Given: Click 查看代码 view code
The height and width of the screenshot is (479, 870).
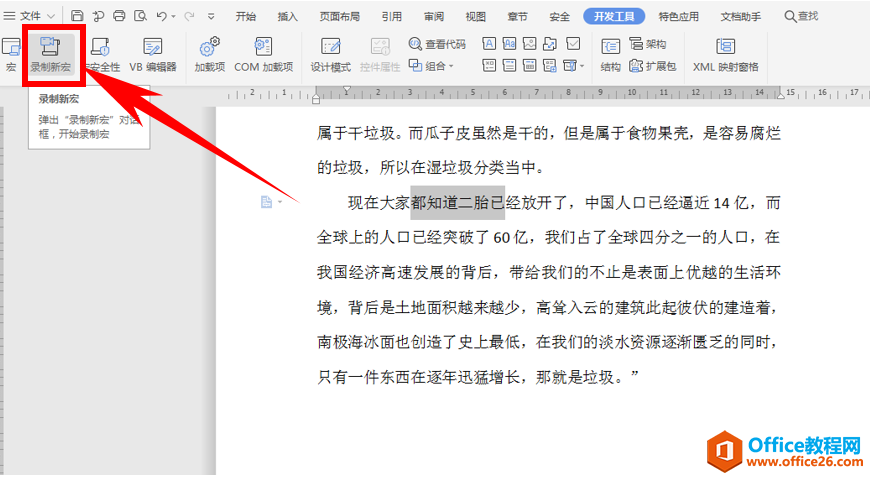Looking at the screenshot, I should pos(437,44).
